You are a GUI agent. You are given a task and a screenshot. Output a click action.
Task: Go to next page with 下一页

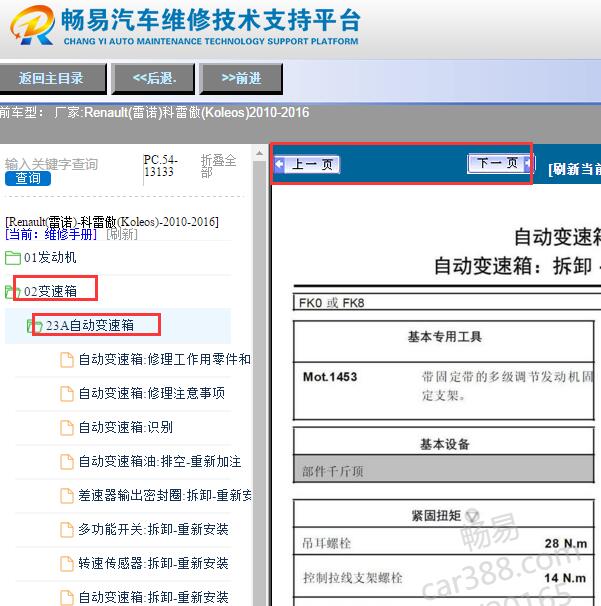[499, 163]
